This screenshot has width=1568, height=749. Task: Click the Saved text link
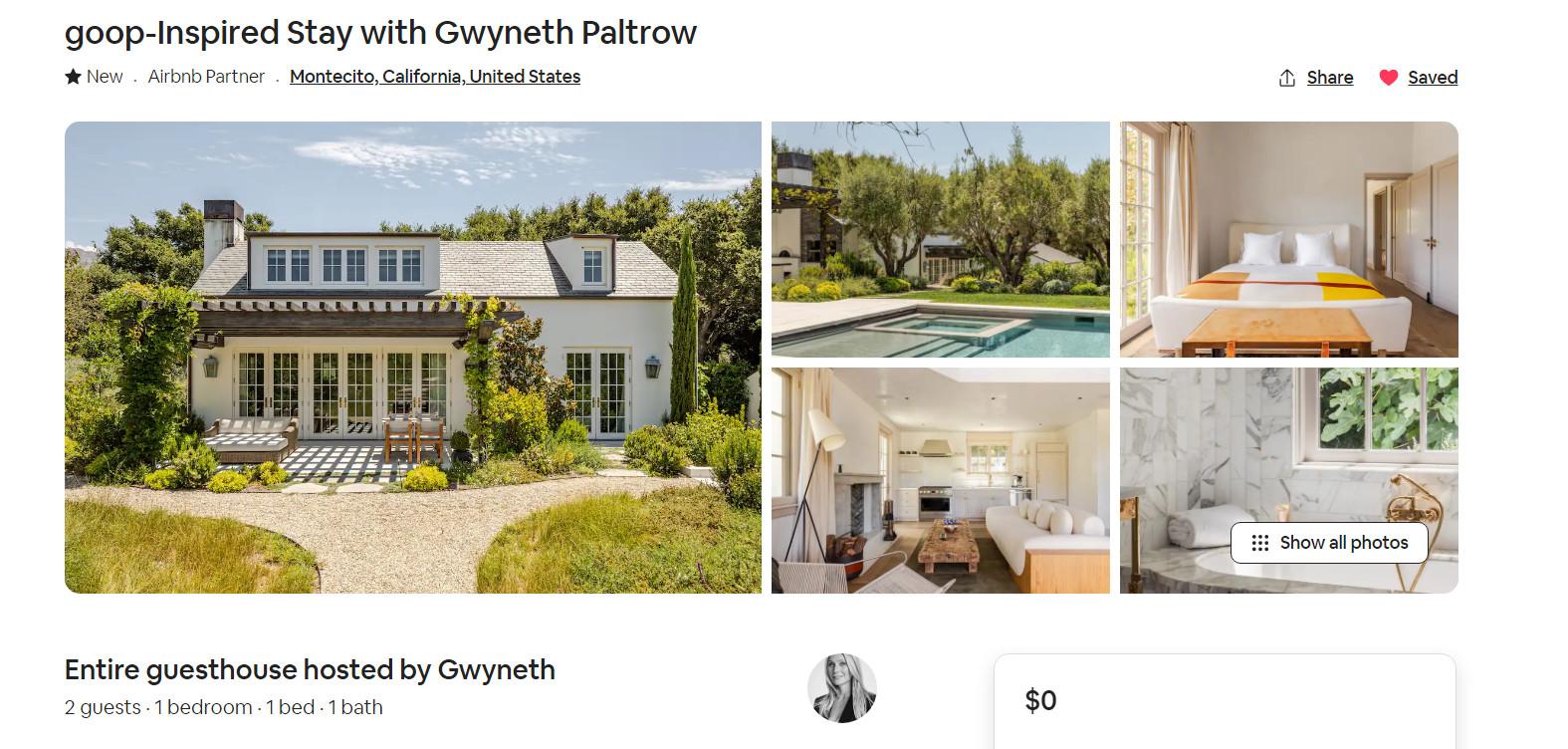coord(1433,78)
